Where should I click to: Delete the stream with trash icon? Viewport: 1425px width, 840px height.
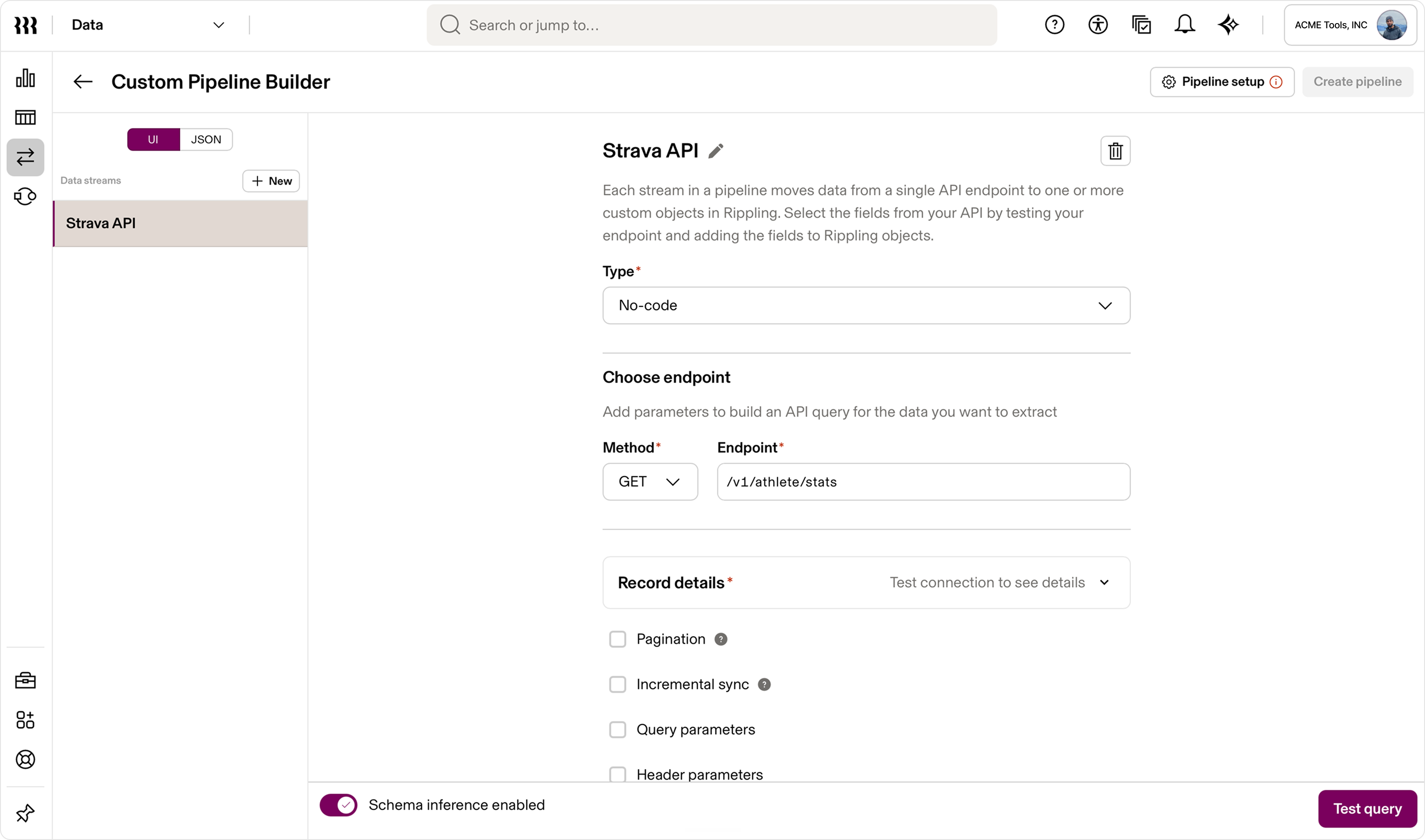1115,150
